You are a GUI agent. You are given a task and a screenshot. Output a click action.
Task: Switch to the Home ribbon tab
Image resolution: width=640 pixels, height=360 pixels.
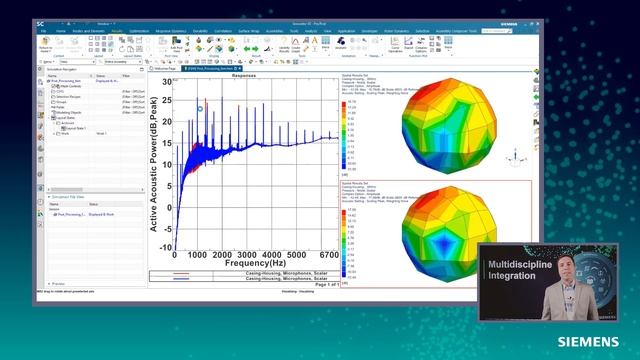tap(61, 31)
